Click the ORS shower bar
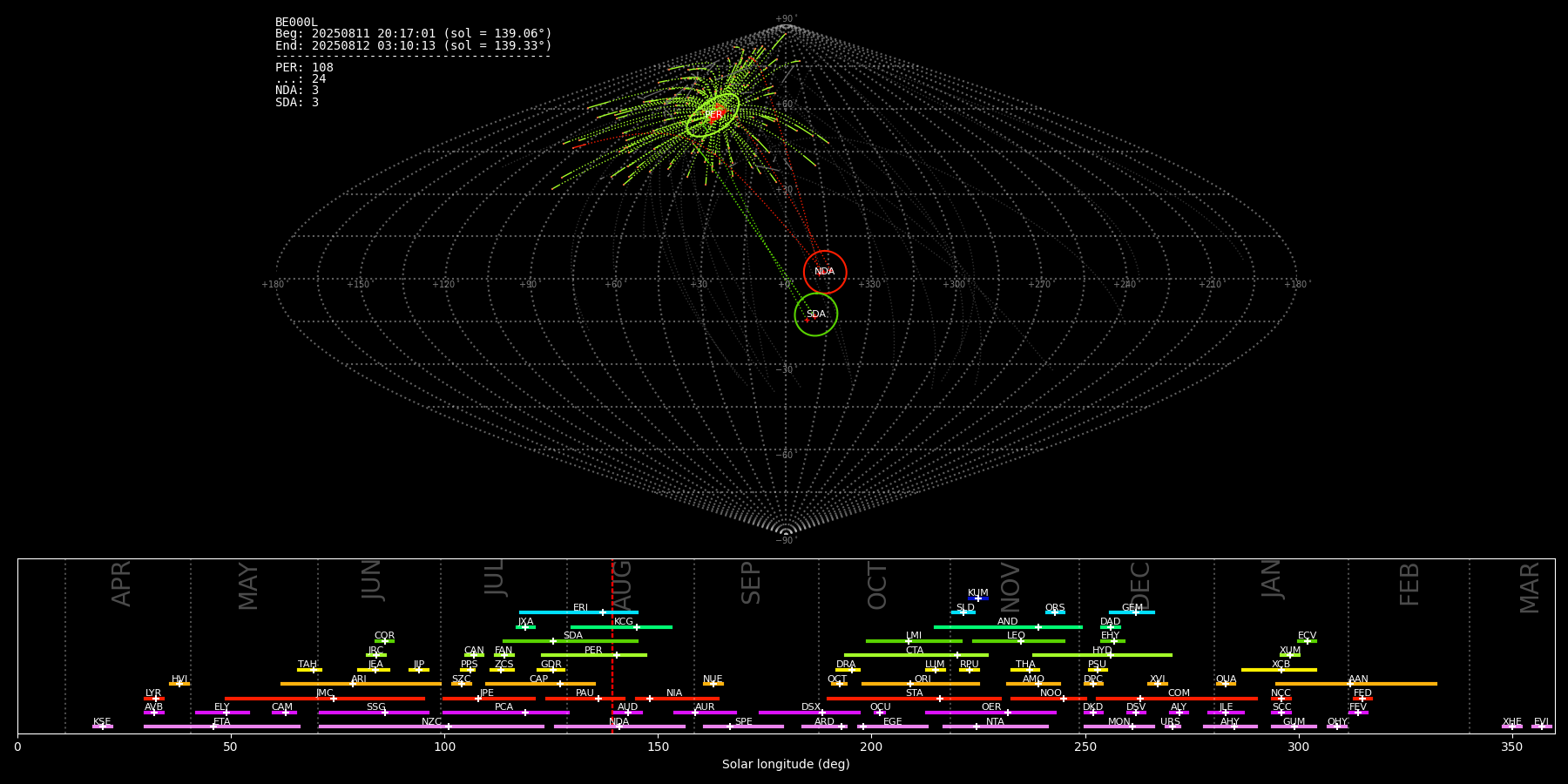This screenshot has width=1568, height=784. point(1055,612)
